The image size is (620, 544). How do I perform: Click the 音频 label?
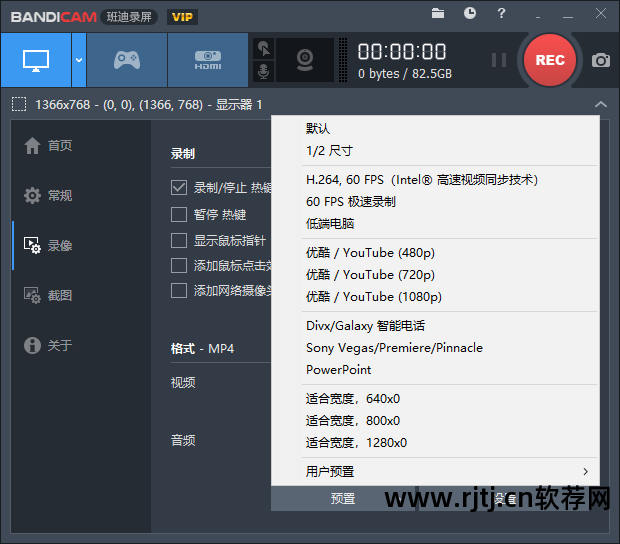coord(183,440)
